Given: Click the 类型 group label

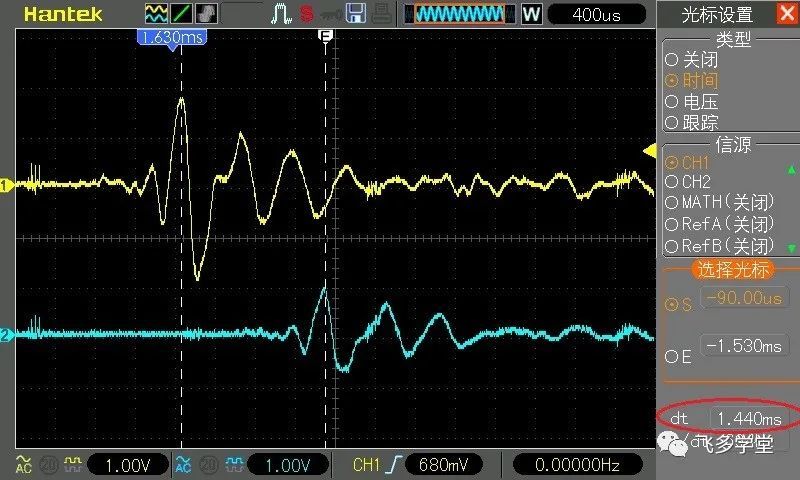Looking at the screenshot, I should (733, 39).
